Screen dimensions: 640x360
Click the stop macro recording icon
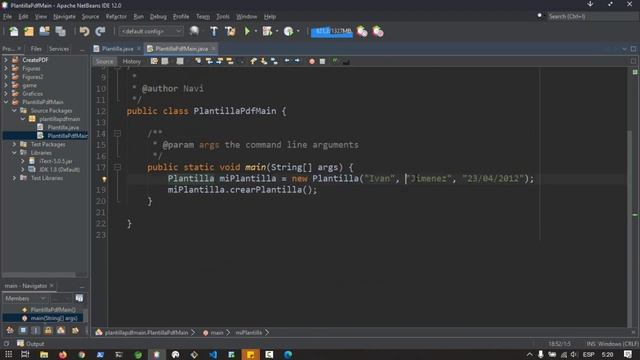[x=322, y=61]
